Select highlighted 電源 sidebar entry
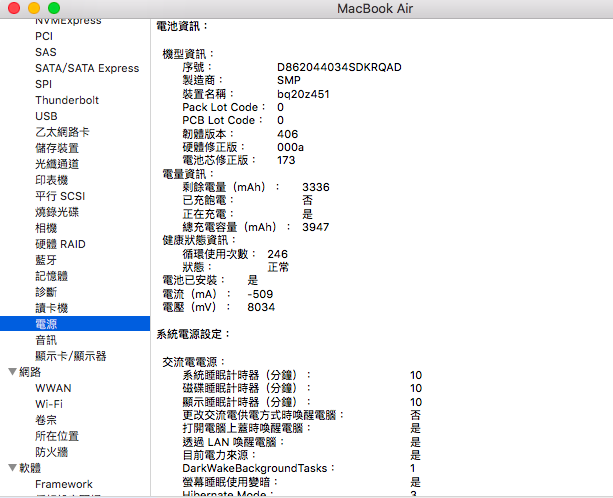This screenshot has height=498, width=613. point(75,324)
